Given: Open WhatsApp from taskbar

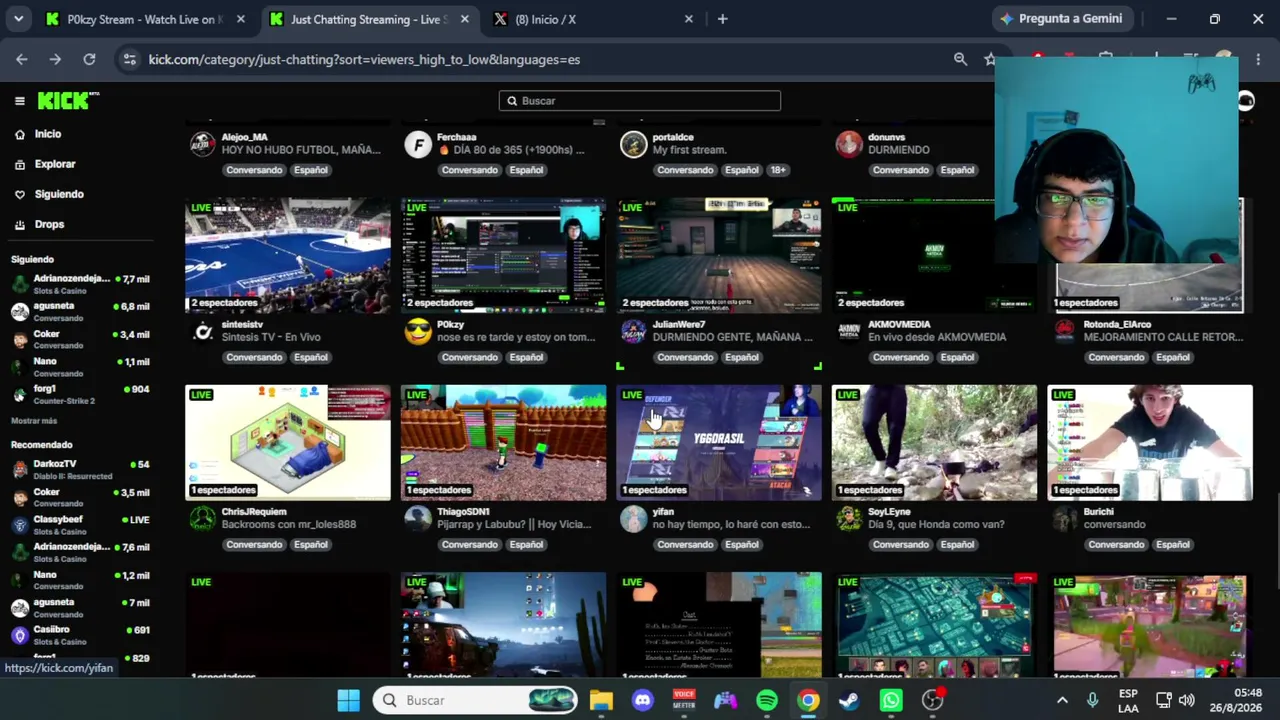Looking at the screenshot, I should (x=891, y=700).
